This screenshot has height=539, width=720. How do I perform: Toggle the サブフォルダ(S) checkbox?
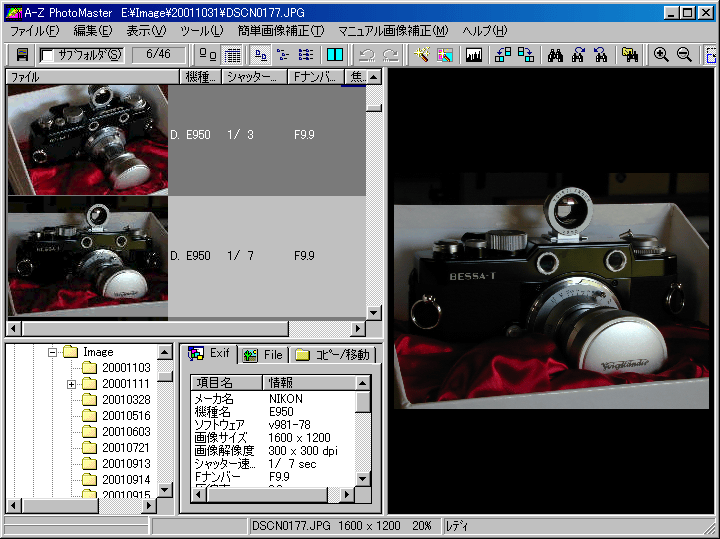[47, 56]
